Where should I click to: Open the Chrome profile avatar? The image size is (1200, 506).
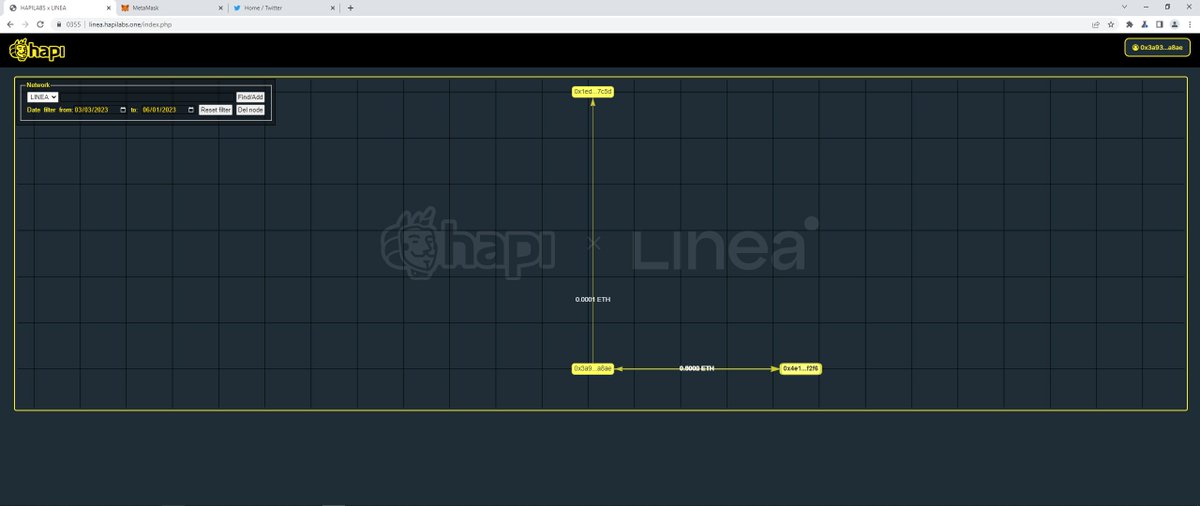pyautogui.click(x=1174, y=24)
